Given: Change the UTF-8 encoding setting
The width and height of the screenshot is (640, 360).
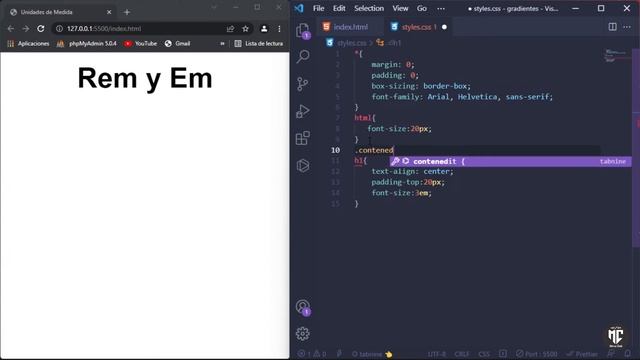Looking at the screenshot, I should pos(437,354).
